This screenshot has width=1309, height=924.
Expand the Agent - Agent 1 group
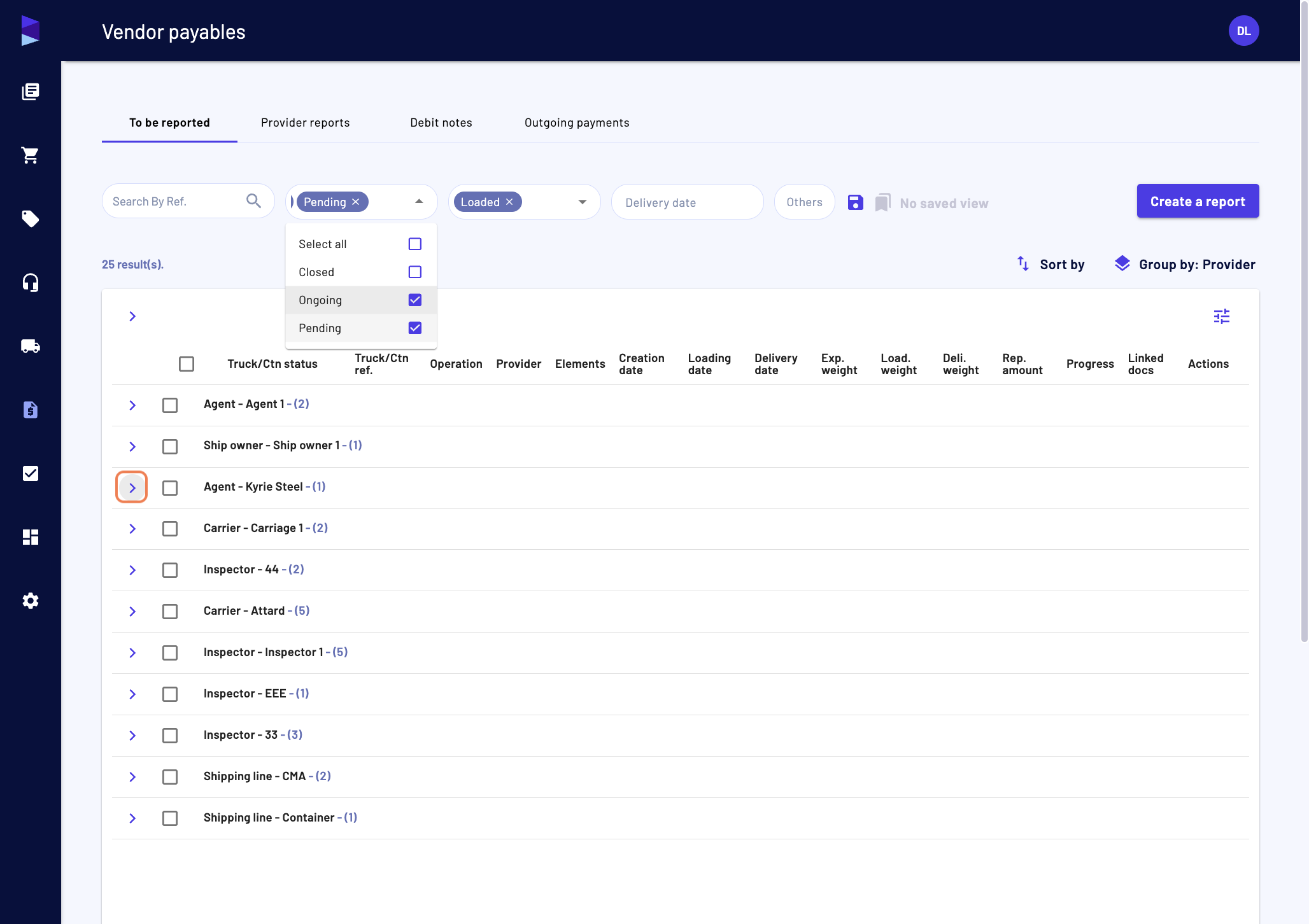pos(132,405)
